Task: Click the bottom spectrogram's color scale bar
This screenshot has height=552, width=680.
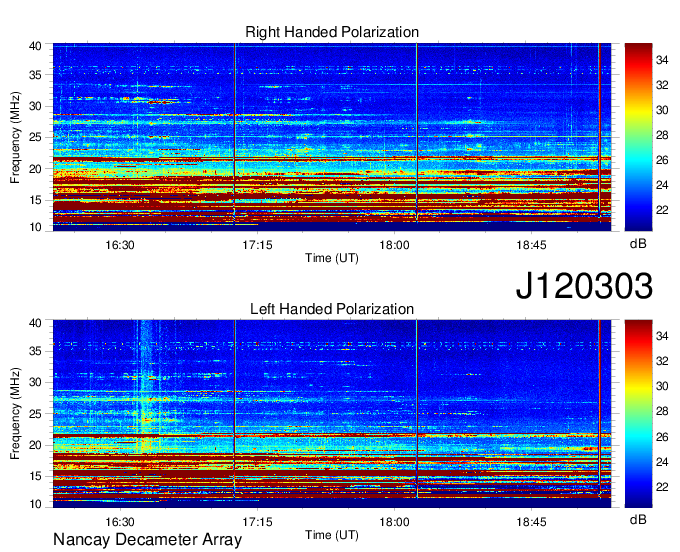Action: pyautogui.click(x=638, y=414)
